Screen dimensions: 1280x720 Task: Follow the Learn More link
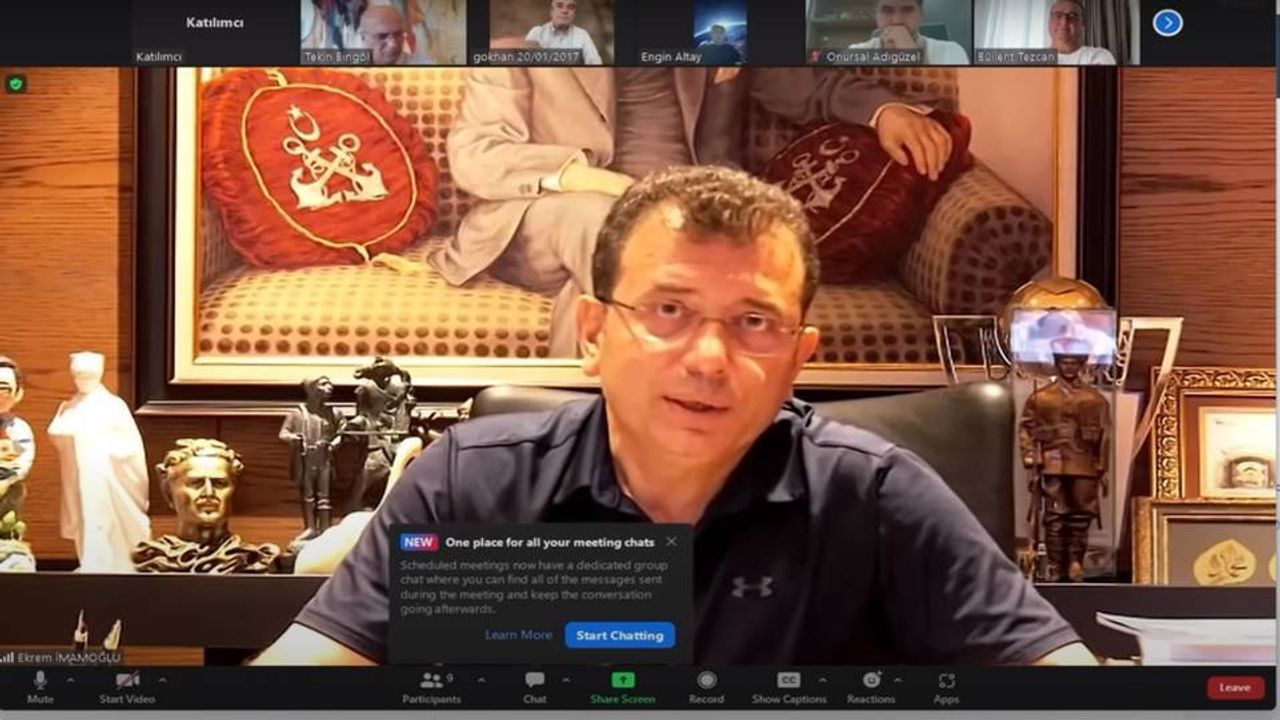[518, 635]
